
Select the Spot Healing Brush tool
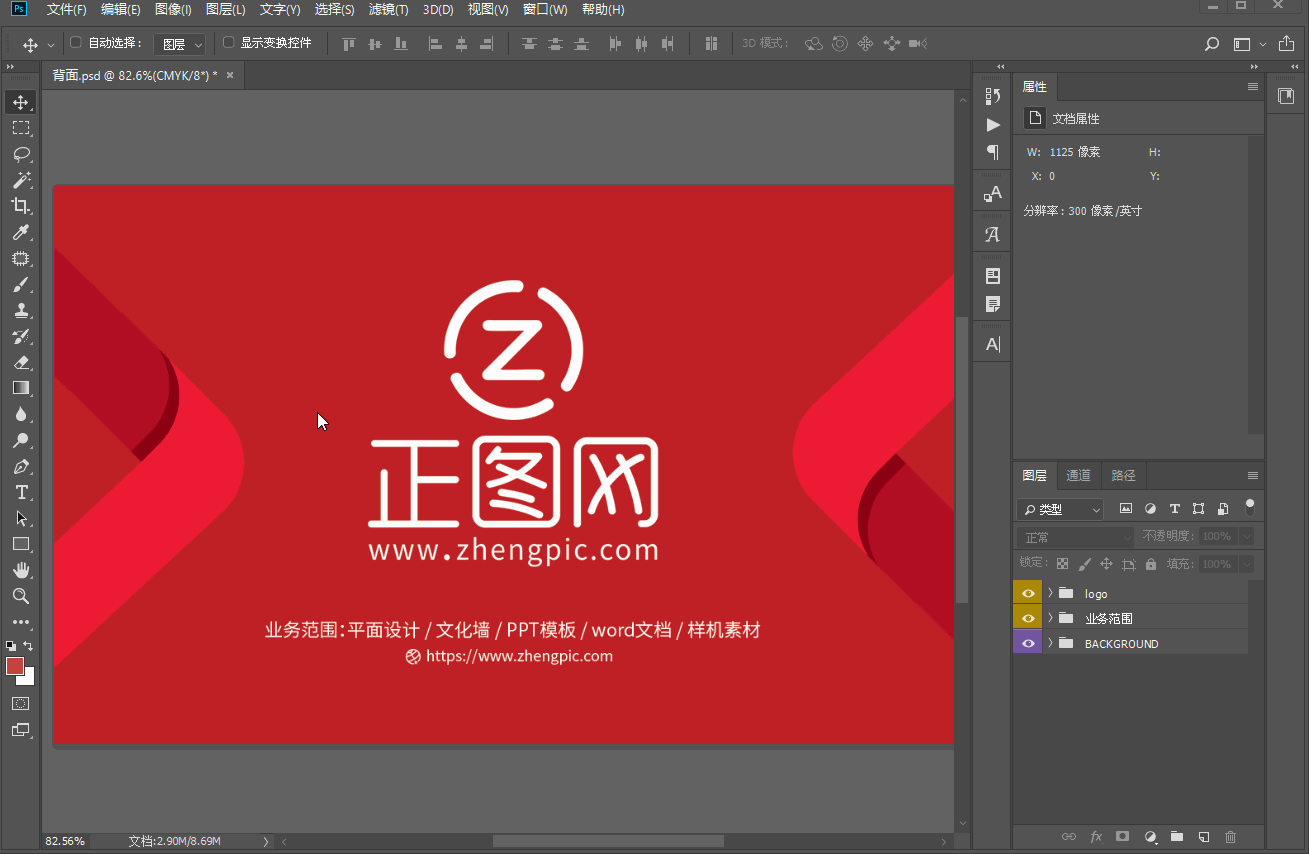point(21,258)
